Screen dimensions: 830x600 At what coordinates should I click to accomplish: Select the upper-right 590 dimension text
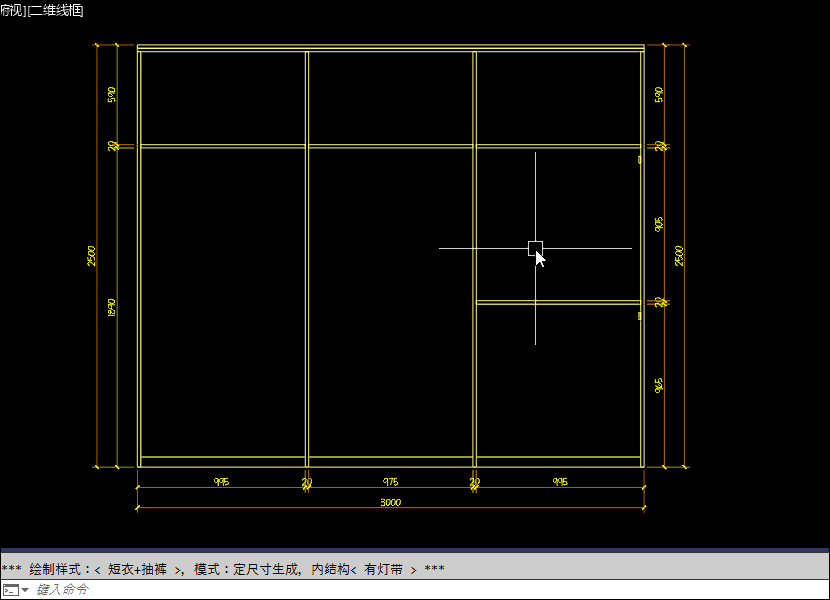659,95
